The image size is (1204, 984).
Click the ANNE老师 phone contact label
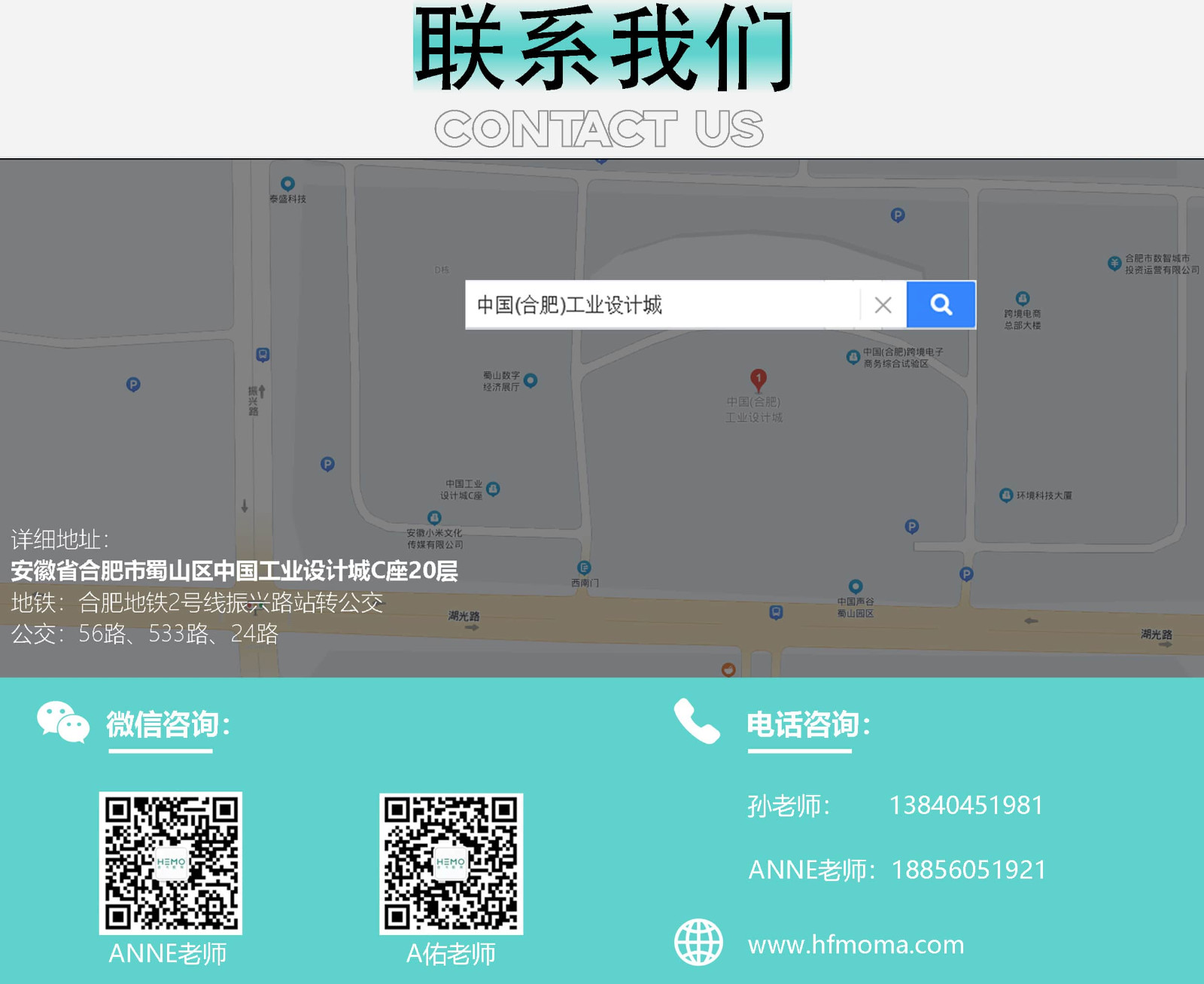812,870
